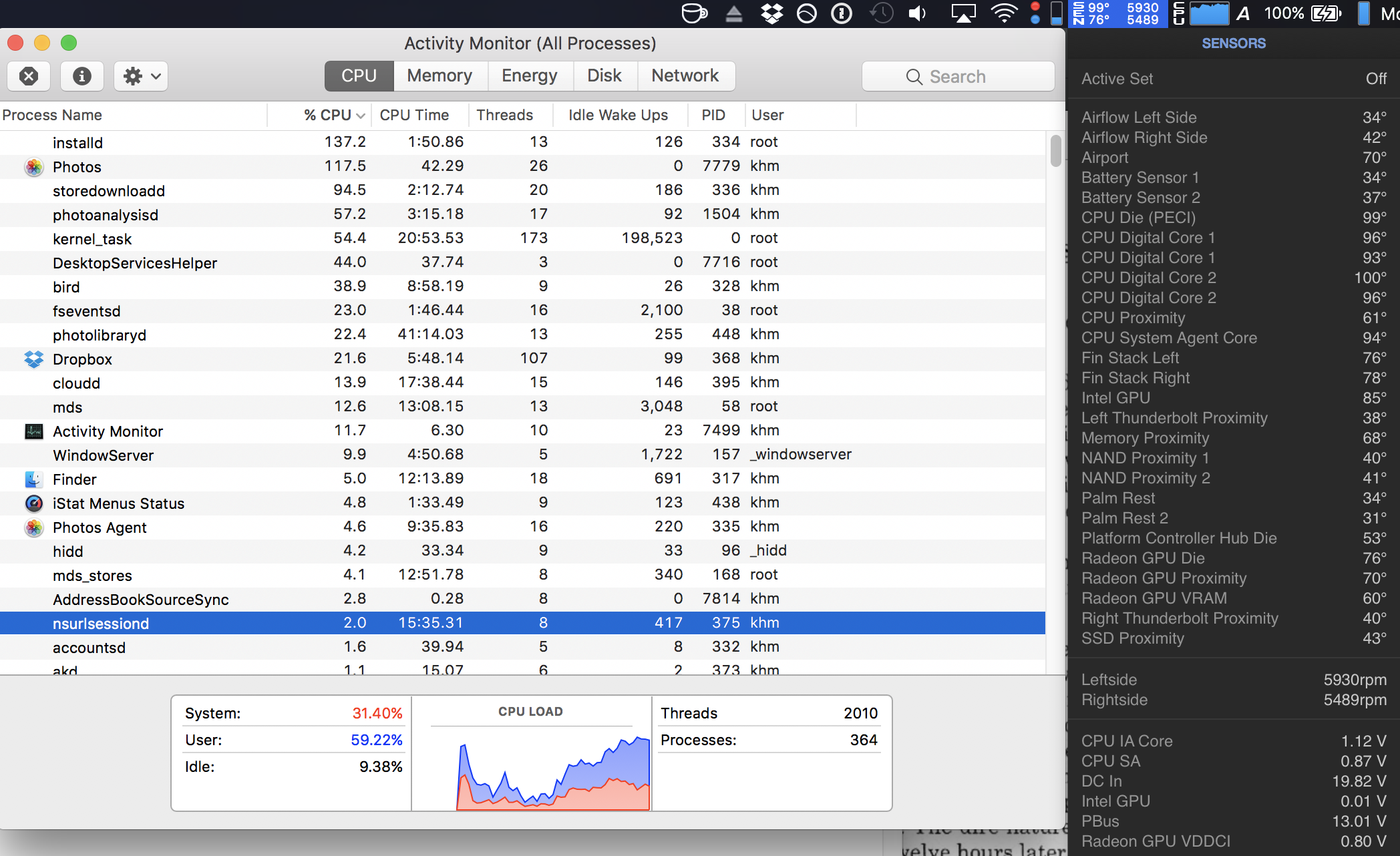Switch to the Energy tab
Screen dimensions: 1400x856
pyautogui.click(x=530, y=76)
